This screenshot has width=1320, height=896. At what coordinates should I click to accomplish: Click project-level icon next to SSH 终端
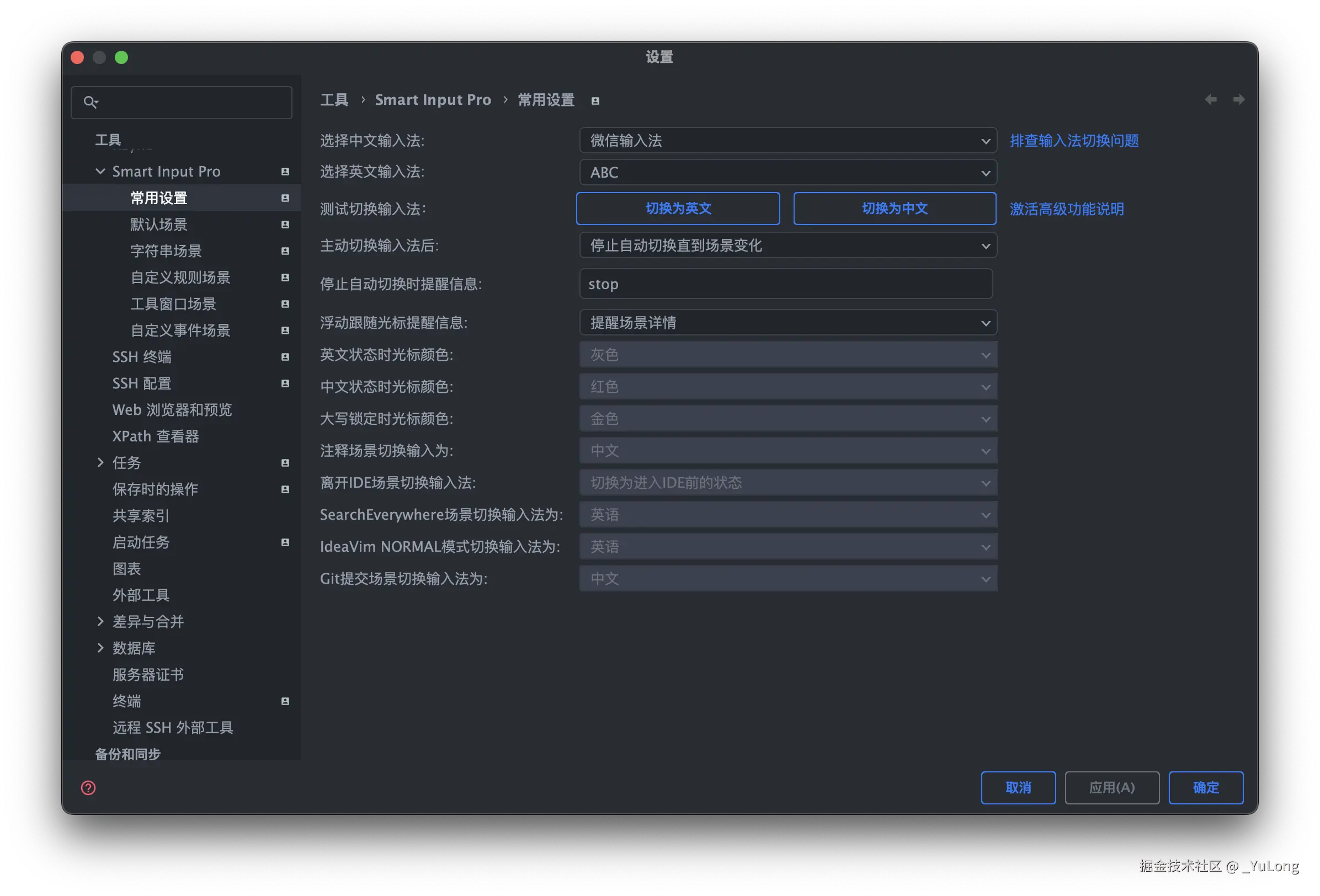pyautogui.click(x=285, y=356)
